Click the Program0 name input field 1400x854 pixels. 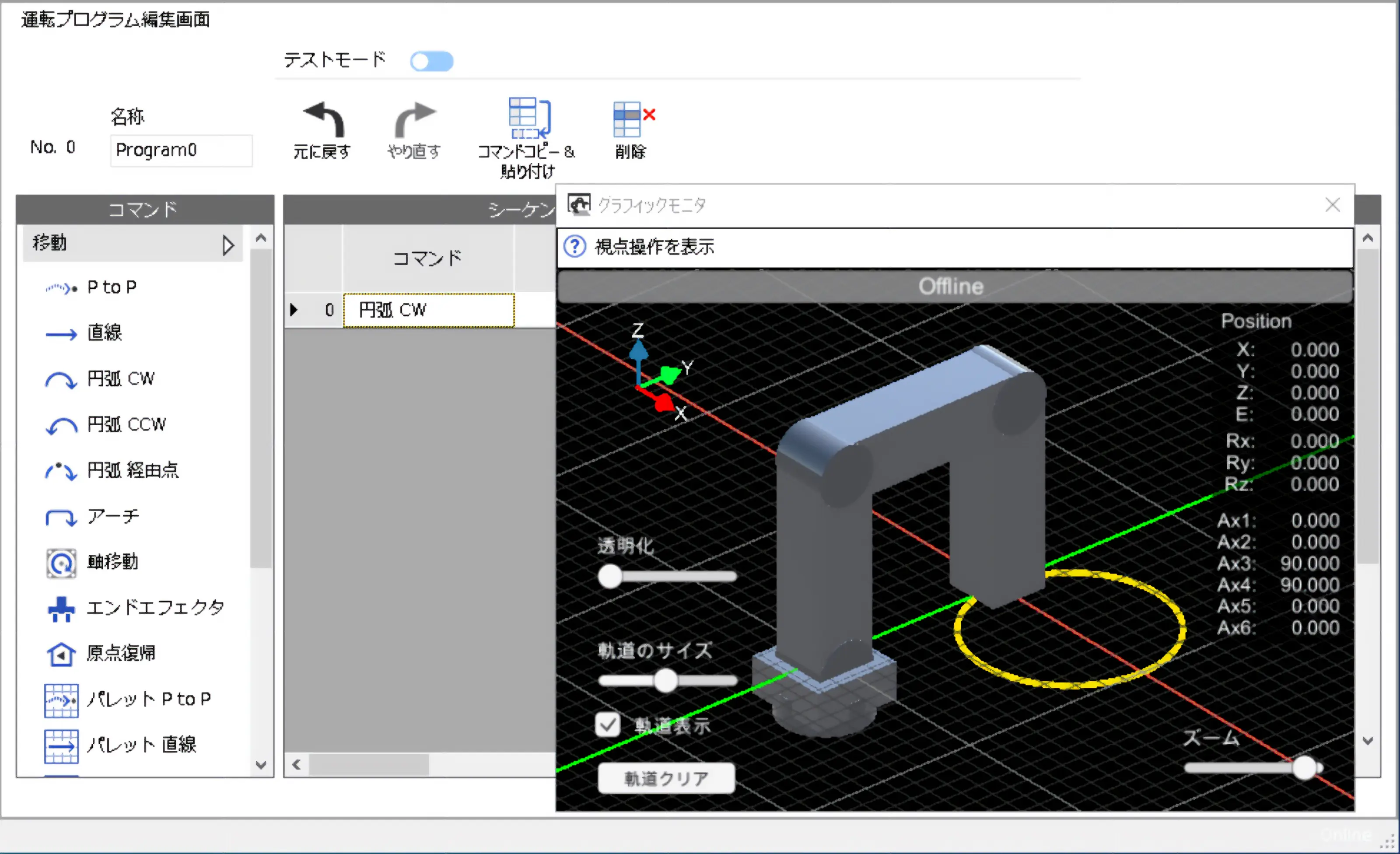[x=181, y=150]
